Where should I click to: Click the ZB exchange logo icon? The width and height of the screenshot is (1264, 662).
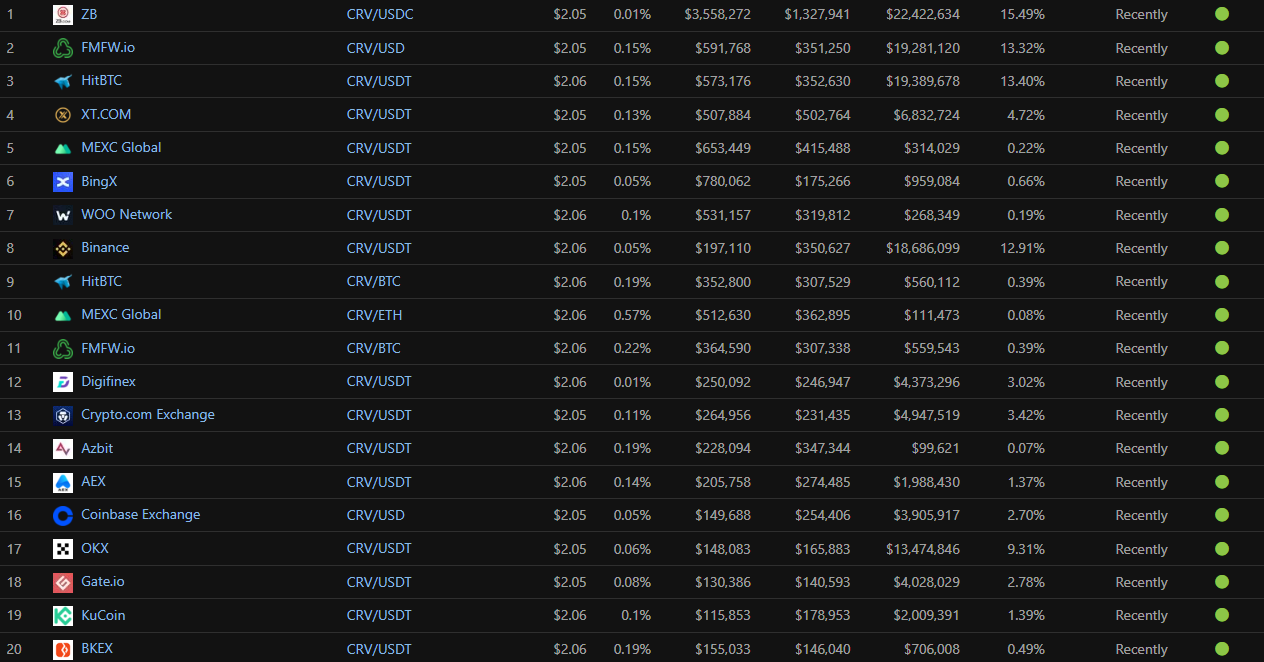(x=63, y=15)
